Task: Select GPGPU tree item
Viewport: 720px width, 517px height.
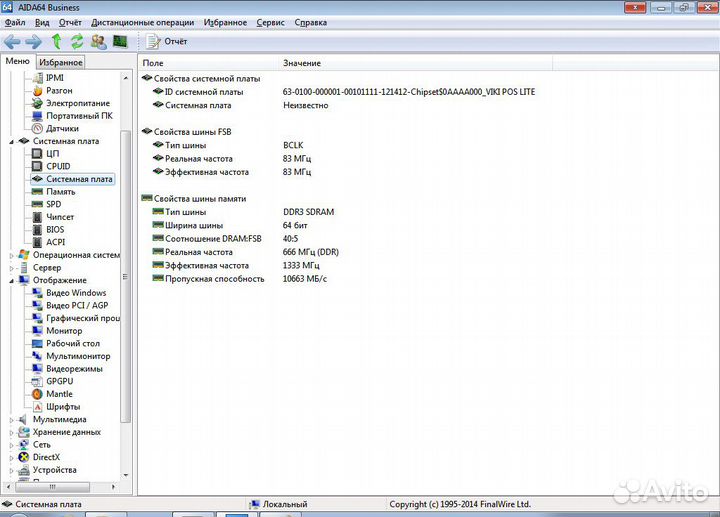Action: click(60, 381)
